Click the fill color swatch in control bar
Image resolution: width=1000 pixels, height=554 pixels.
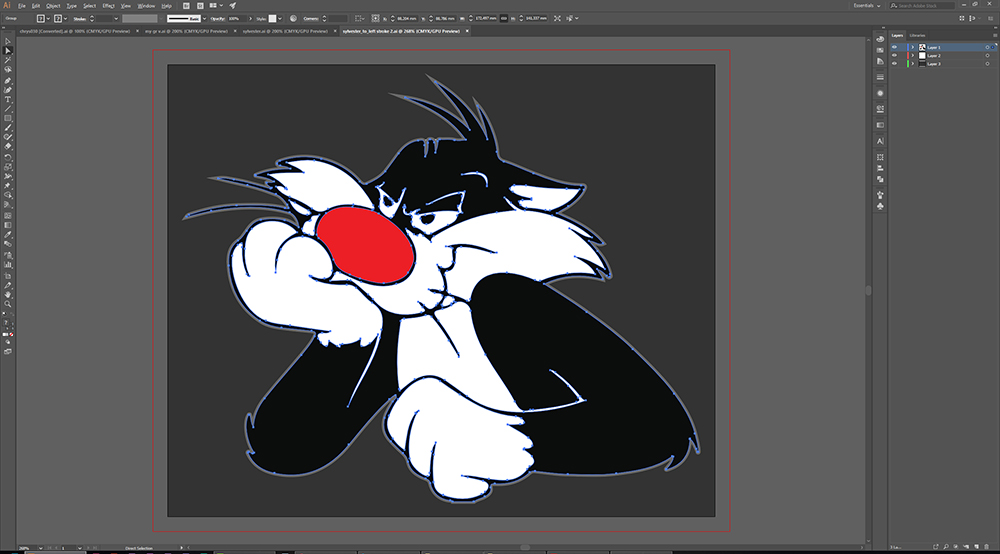40,18
